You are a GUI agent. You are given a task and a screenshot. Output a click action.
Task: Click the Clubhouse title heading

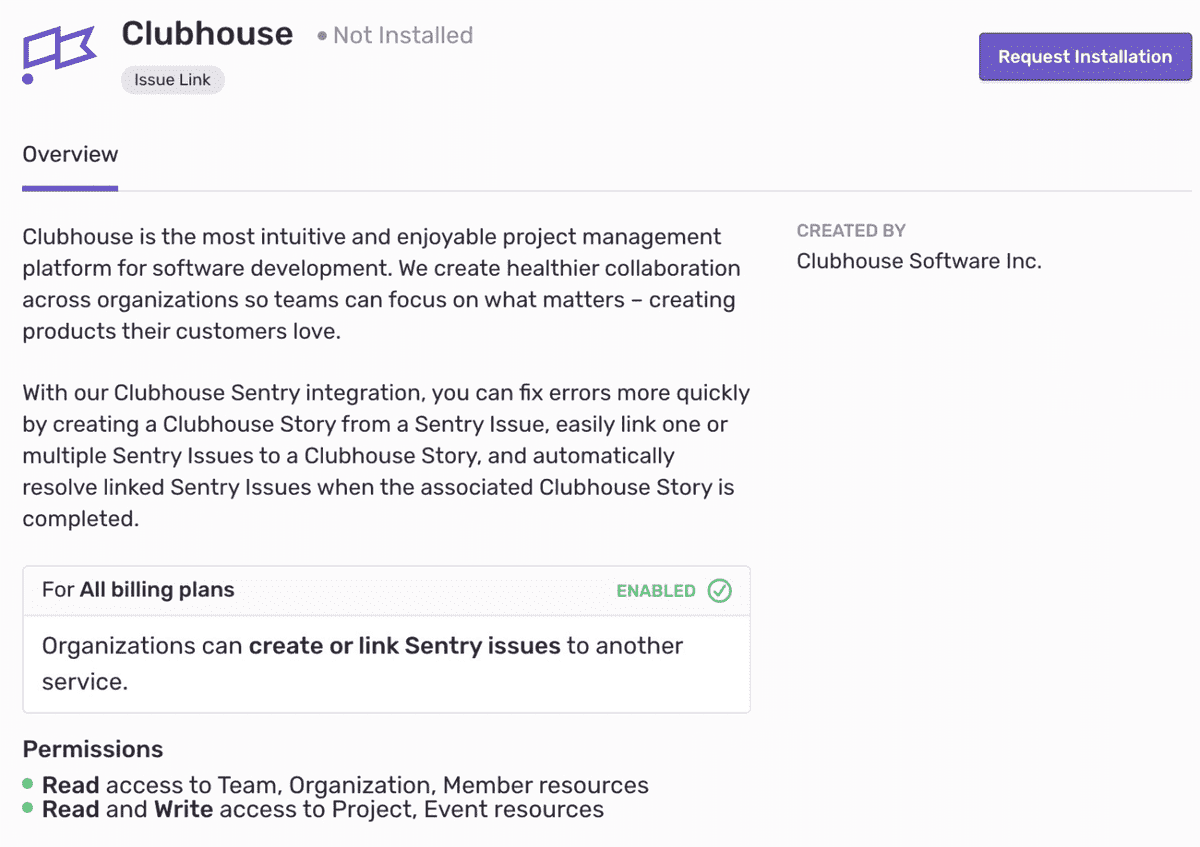click(207, 34)
